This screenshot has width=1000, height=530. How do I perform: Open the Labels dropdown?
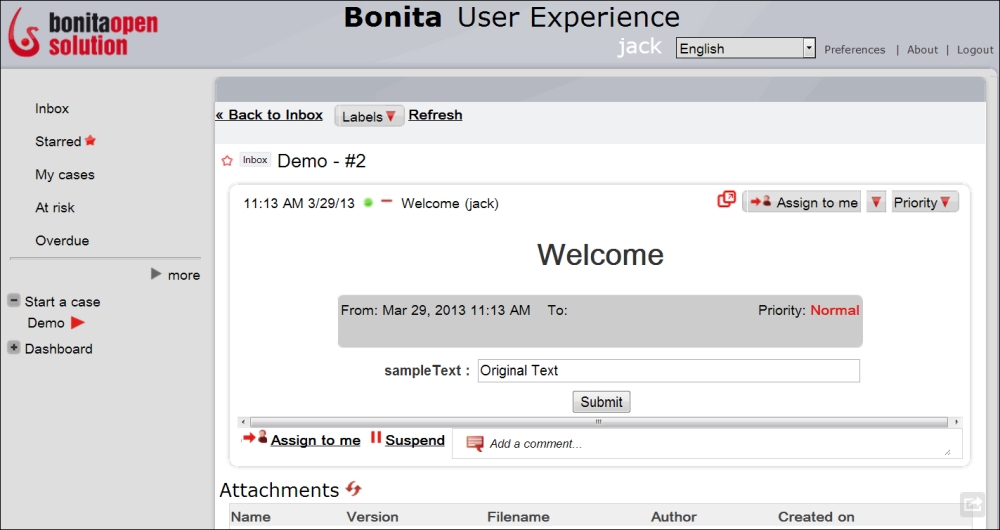point(369,116)
